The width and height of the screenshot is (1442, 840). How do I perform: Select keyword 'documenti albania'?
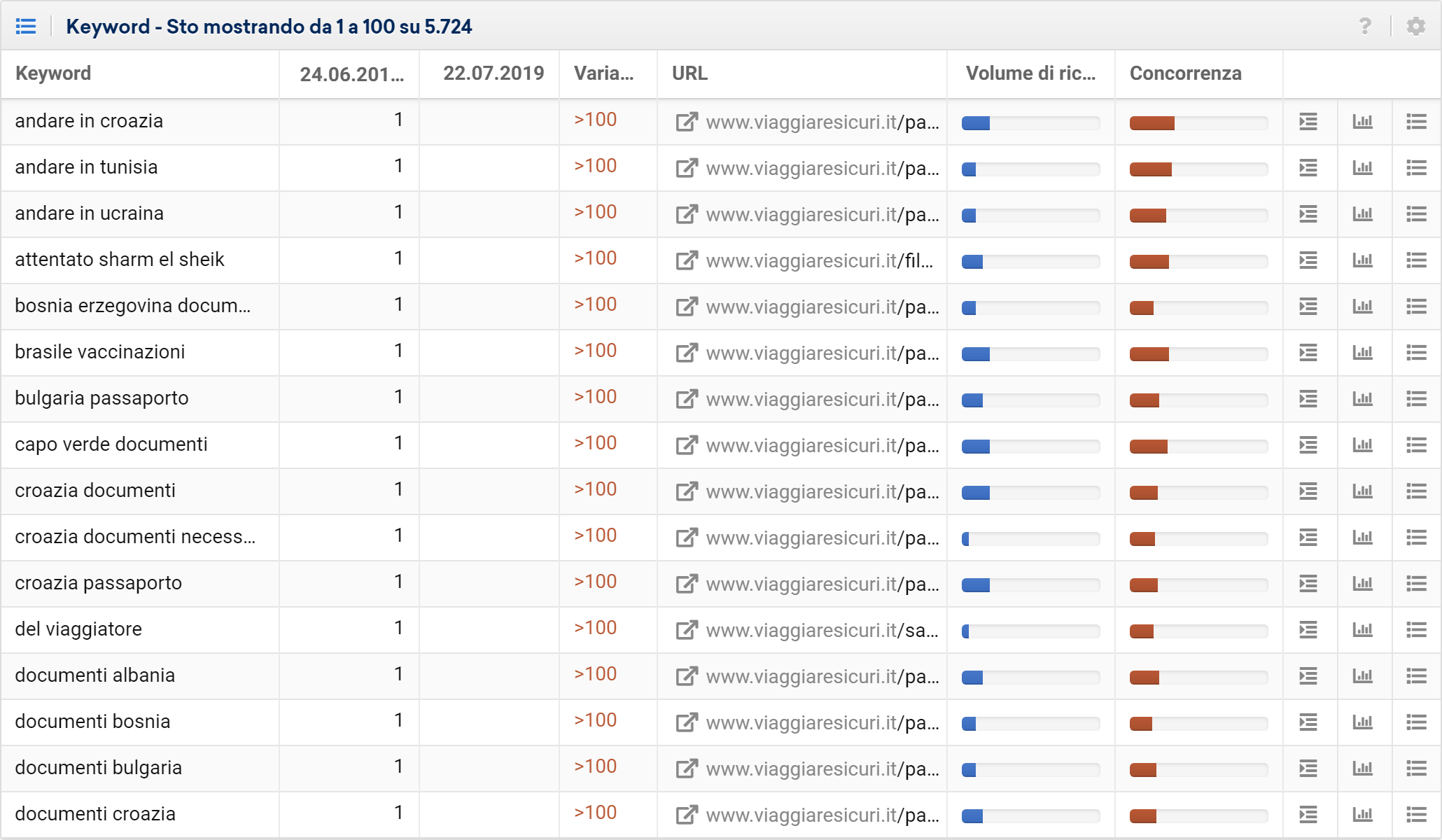(94, 675)
